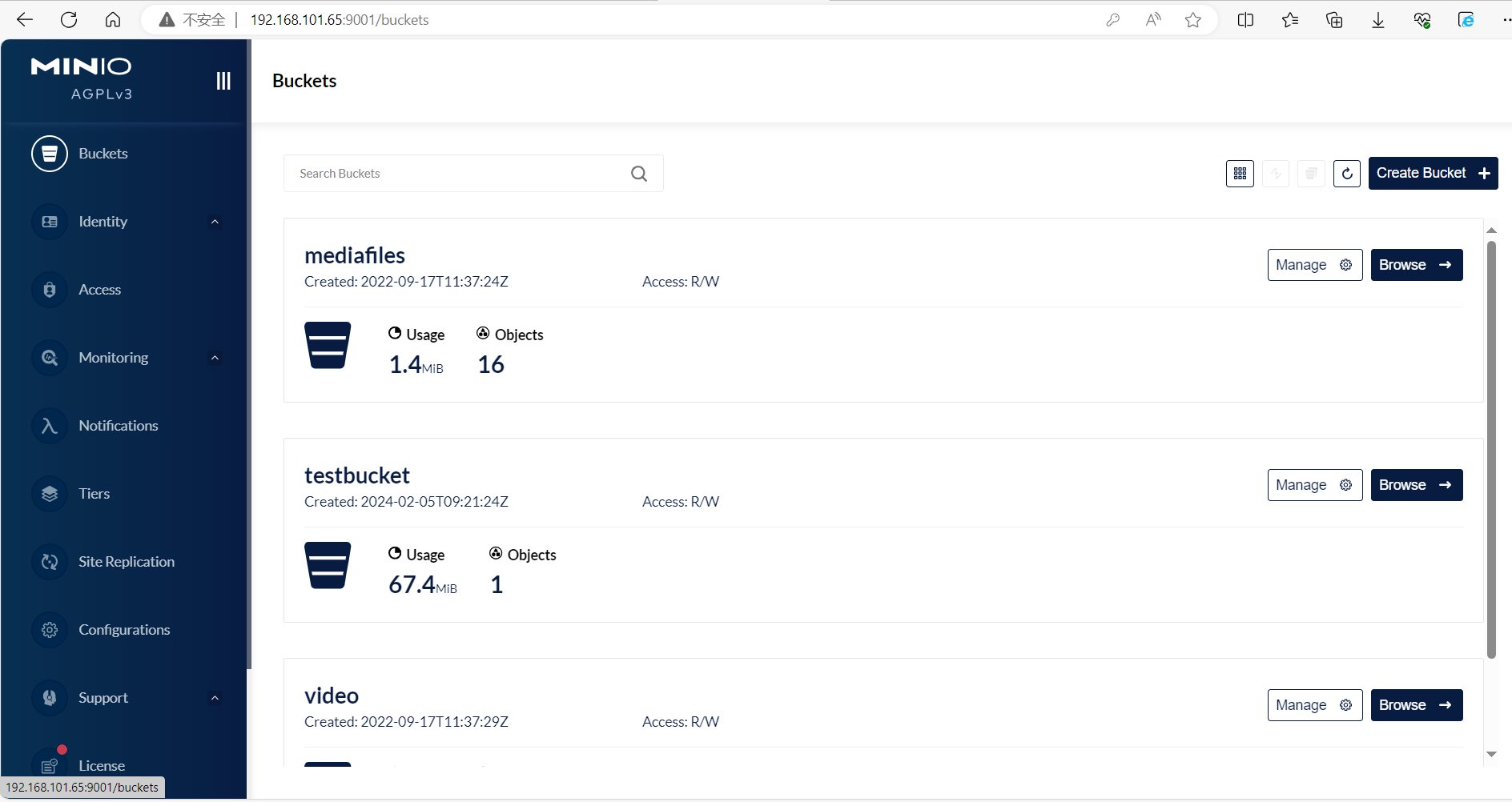The image size is (1512, 802).
Task: Browse the testbucket bucket
Action: click(1417, 485)
